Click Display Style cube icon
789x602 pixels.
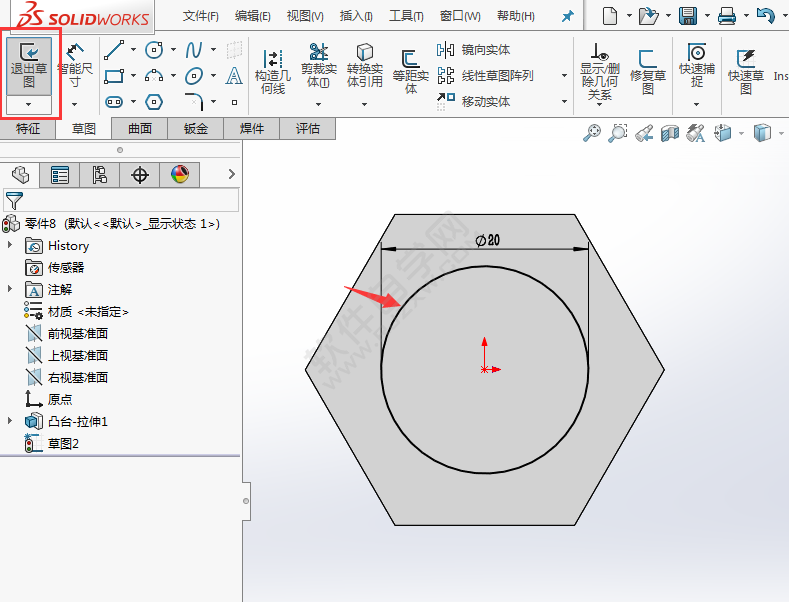pyautogui.click(x=762, y=133)
